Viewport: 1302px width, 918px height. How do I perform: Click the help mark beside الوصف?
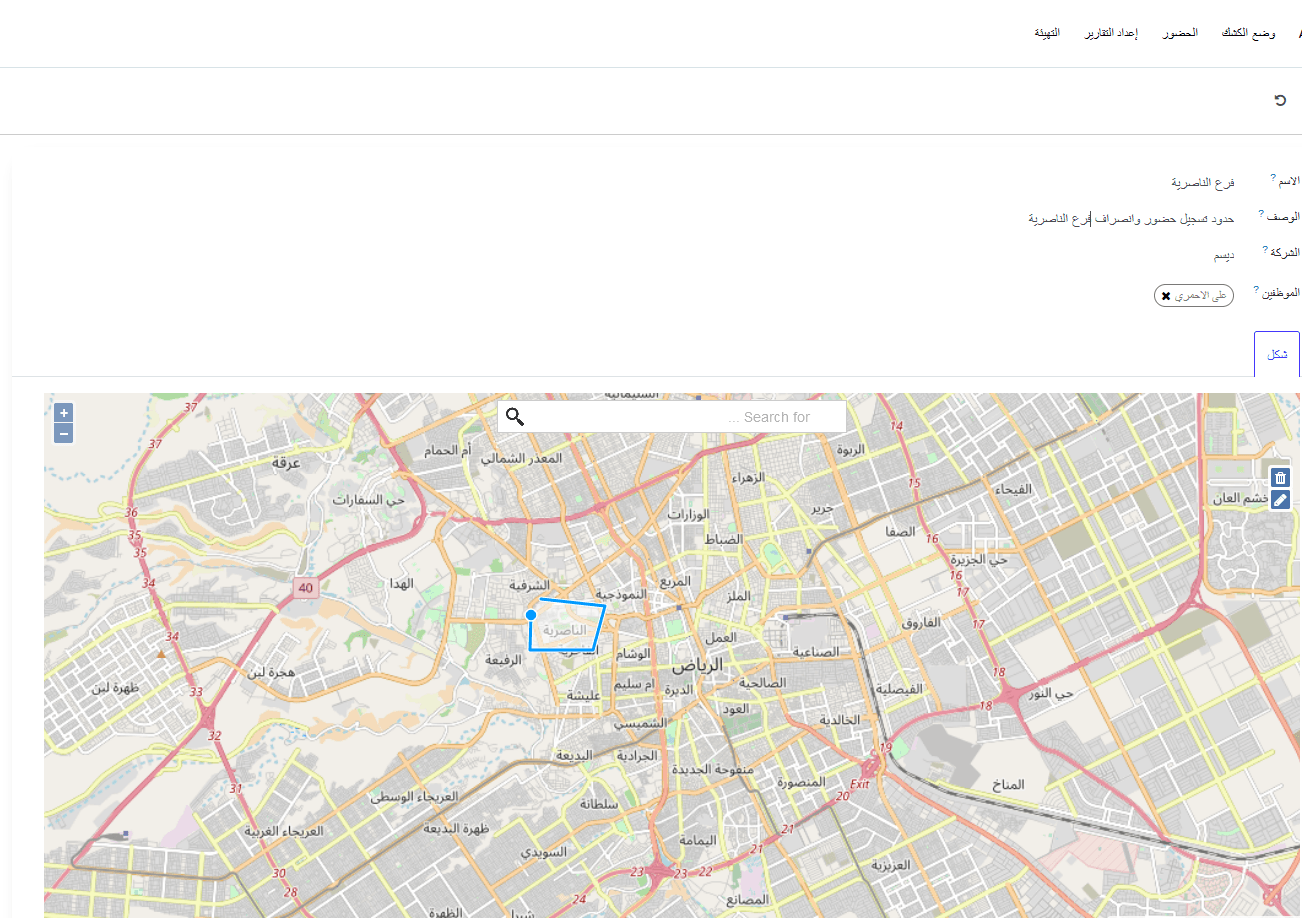(1261, 213)
